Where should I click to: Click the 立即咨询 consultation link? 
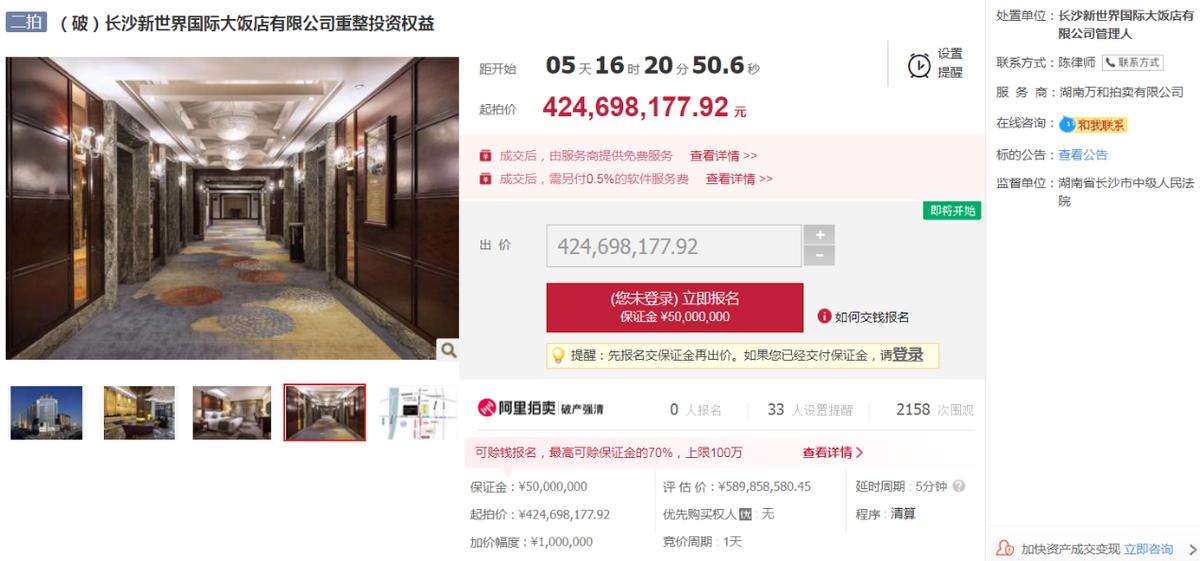[x=1148, y=549]
